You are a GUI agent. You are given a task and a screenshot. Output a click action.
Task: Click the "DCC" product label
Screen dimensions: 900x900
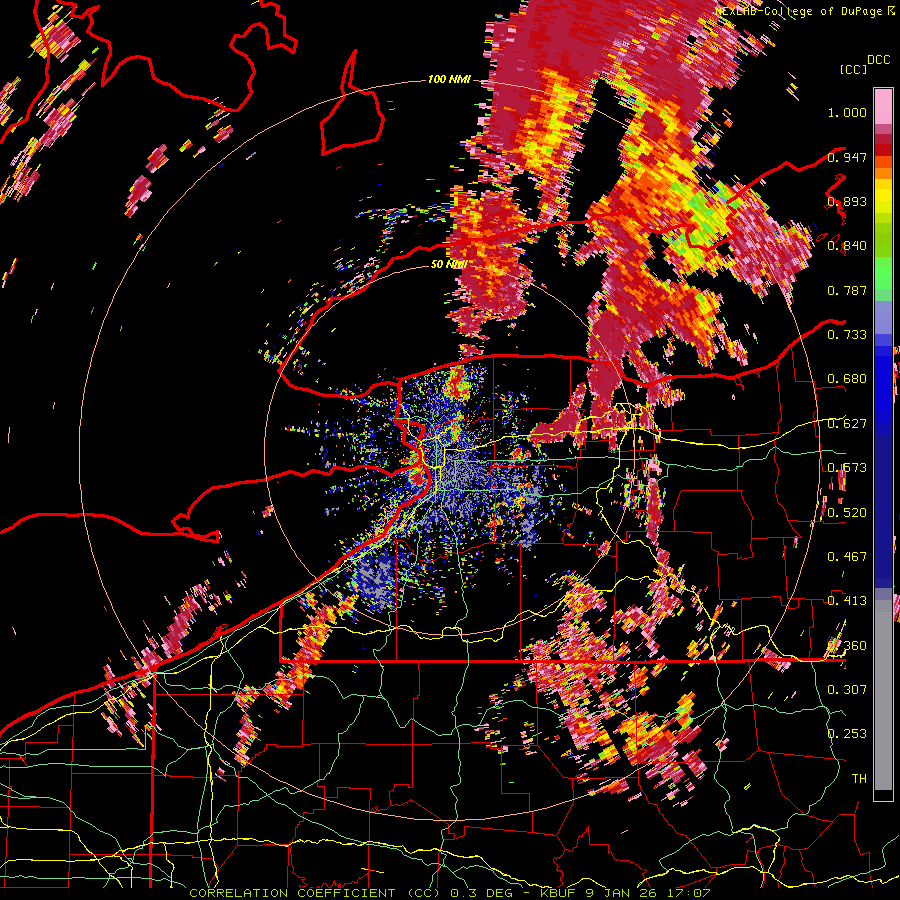click(879, 60)
